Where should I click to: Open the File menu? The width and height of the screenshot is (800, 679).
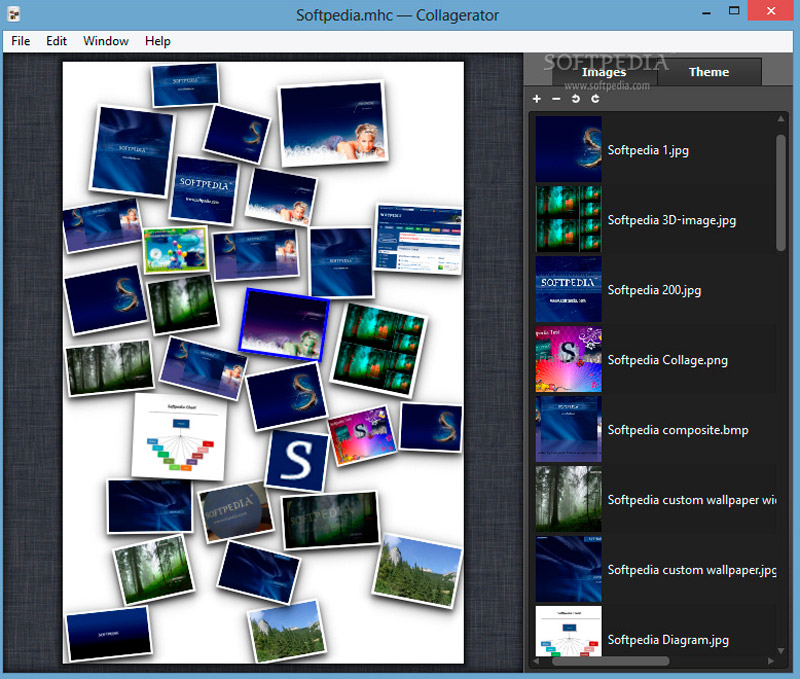(x=20, y=41)
